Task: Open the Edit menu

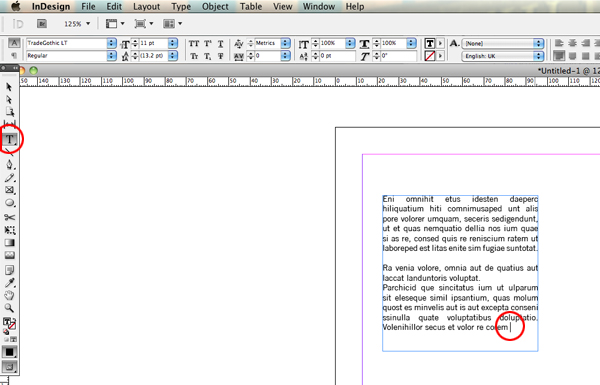Action: tap(114, 7)
